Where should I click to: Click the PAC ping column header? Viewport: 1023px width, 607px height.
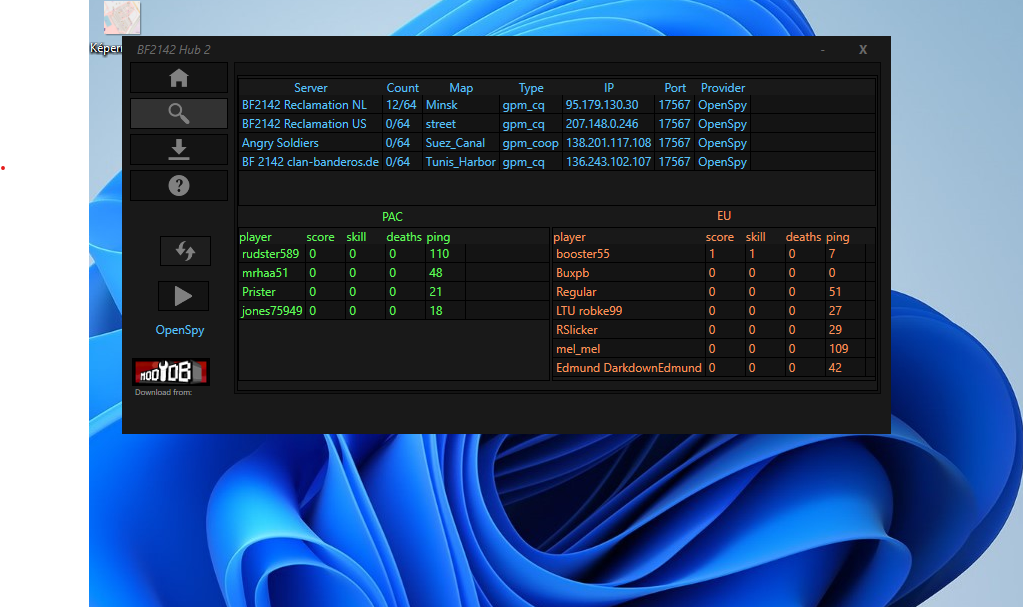[438, 237]
